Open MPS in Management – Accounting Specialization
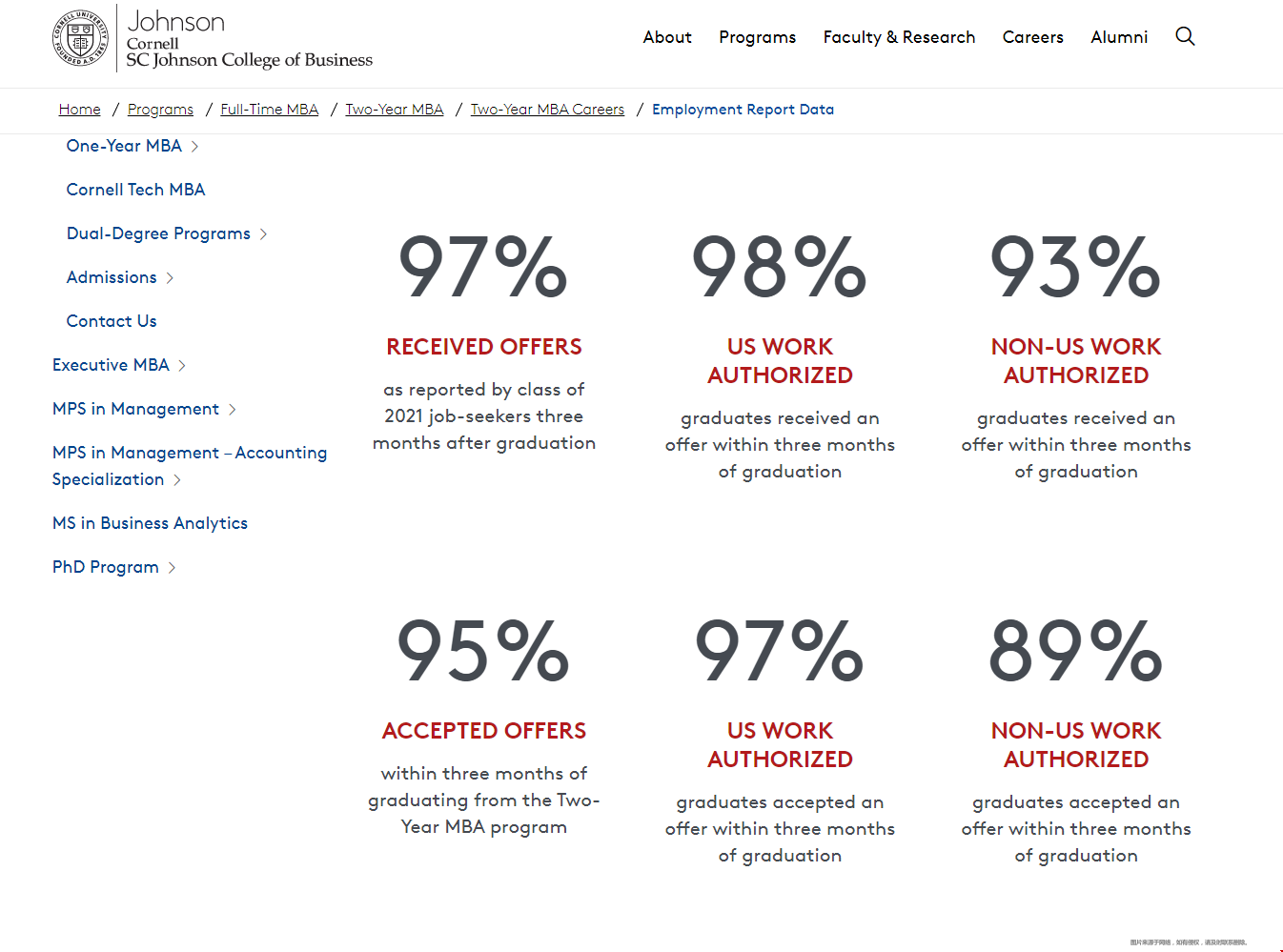Viewport: 1283px width, 952px height. 190,466
